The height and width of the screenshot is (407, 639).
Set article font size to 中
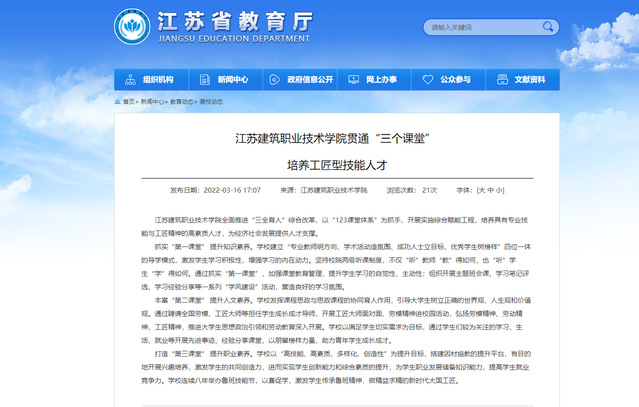point(490,189)
